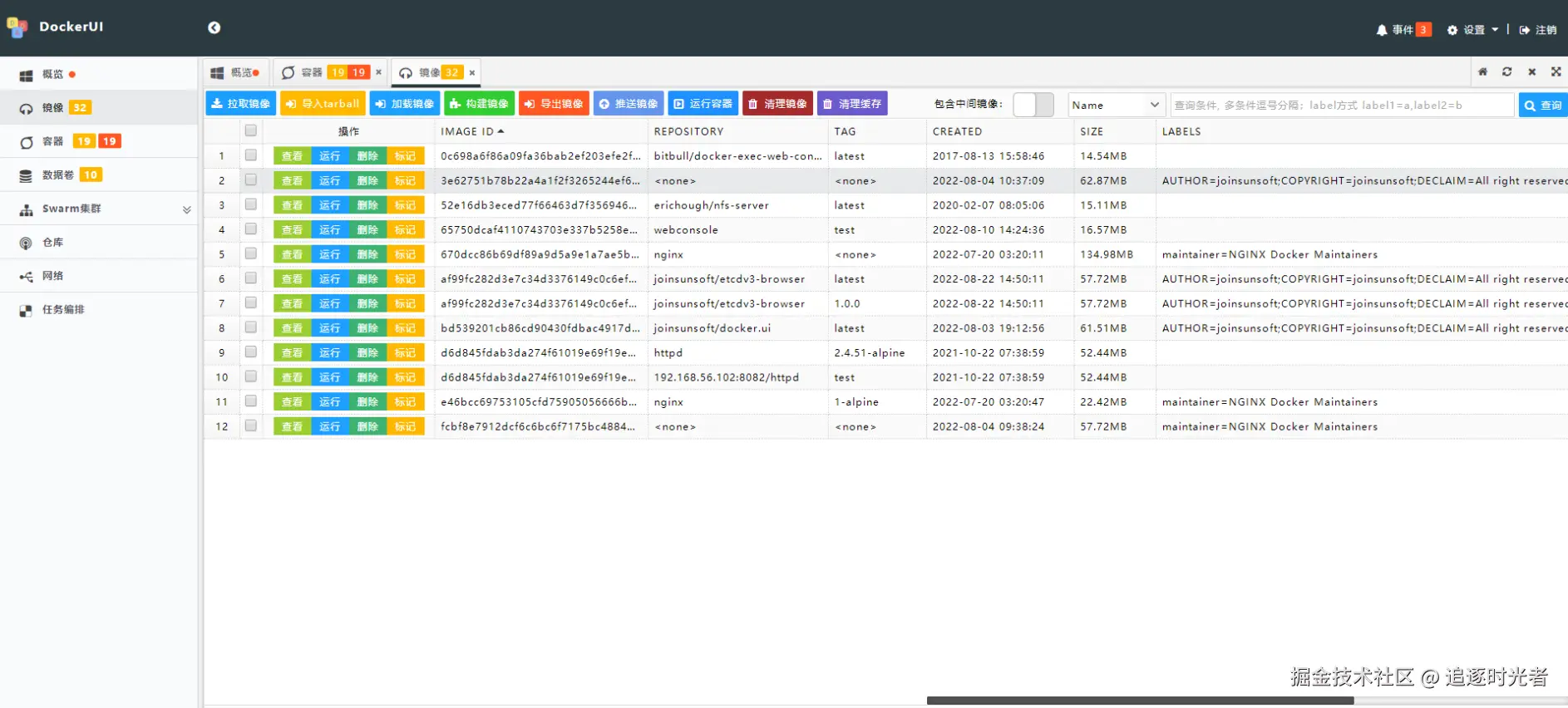This screenshot has width=1568, height=708.
Task: Check the checkbox for row 7
Action: point(250,303)
